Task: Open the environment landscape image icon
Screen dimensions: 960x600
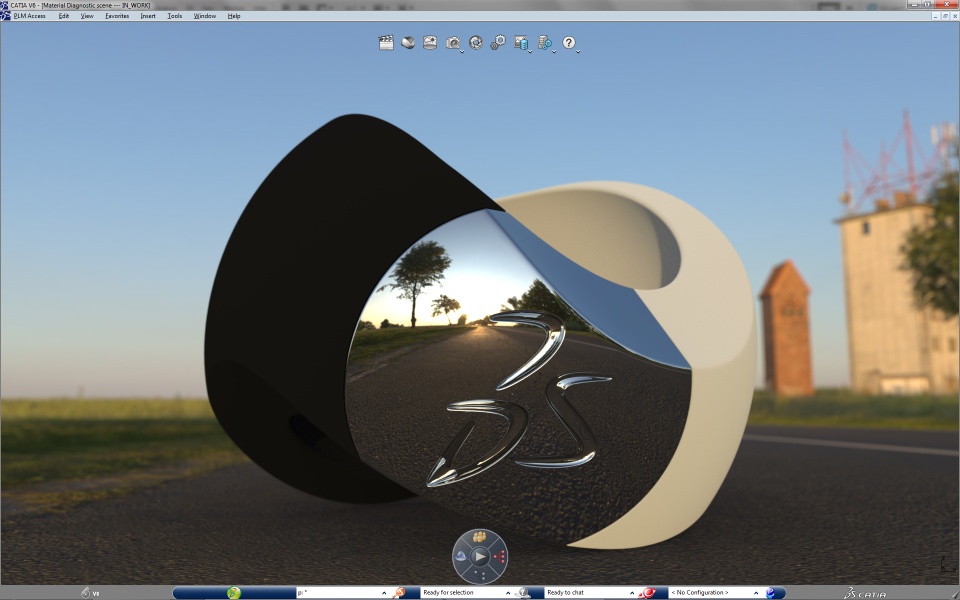Action: pyautogui.click(x=430, y=42)
